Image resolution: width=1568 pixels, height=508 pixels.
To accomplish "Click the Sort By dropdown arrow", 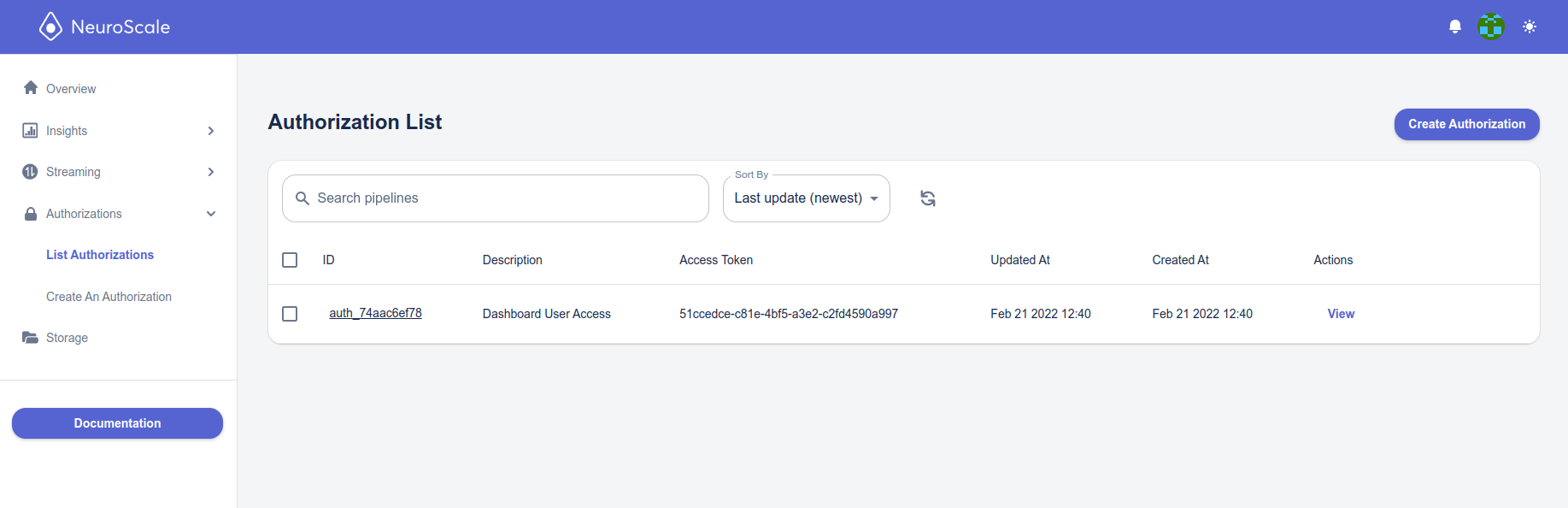I will pos(874,198).
